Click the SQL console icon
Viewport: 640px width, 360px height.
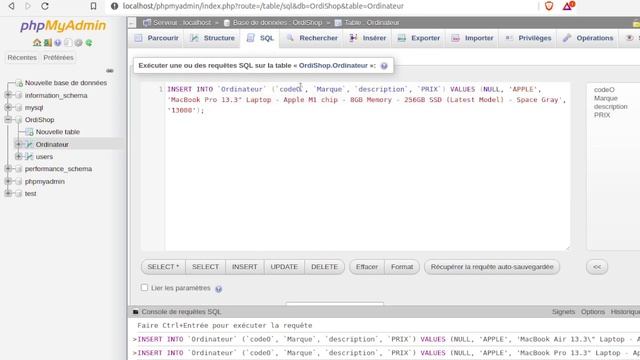pyautogui.click(x=136, y=312)
